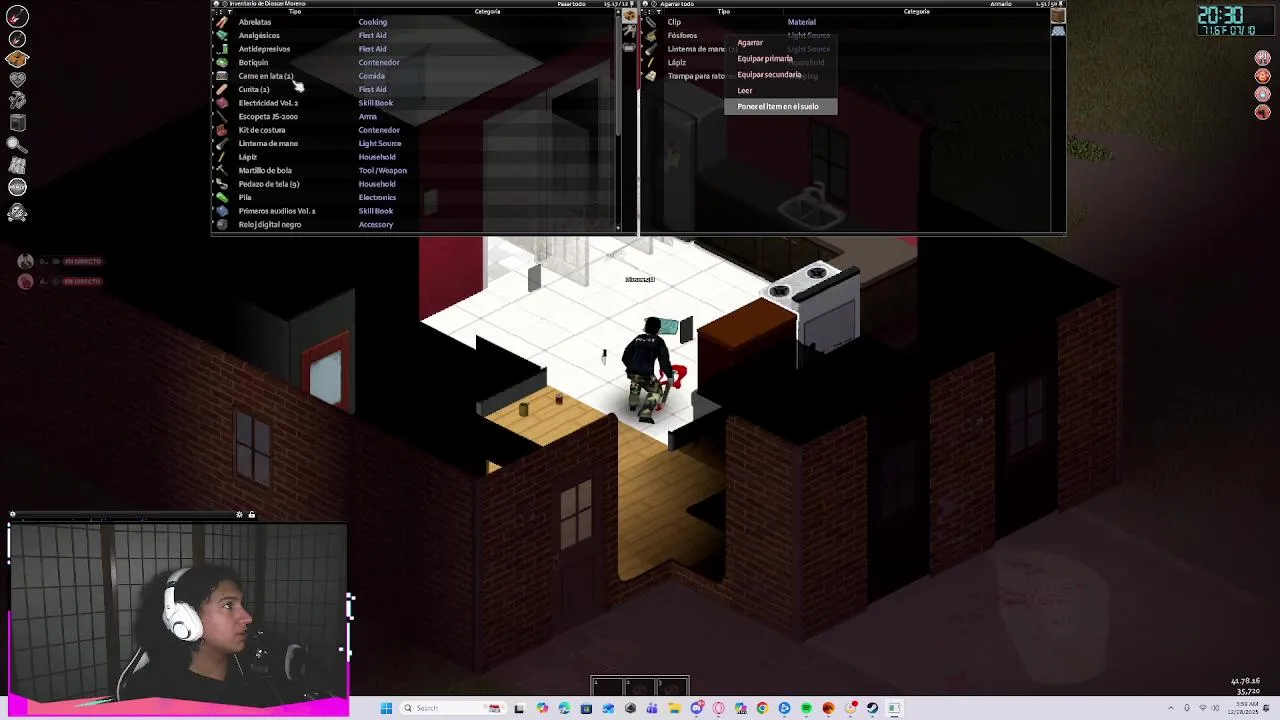Choose Poner el item en el suelo
This screenshot has height=720, width=1280.
[x=781, y=106]
